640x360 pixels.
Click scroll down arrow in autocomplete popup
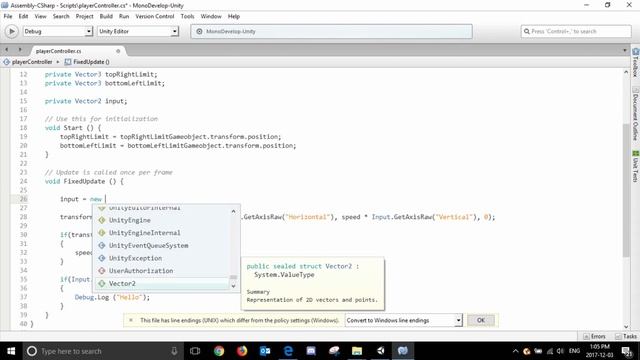pyautogui.click(x=233, y=286)
